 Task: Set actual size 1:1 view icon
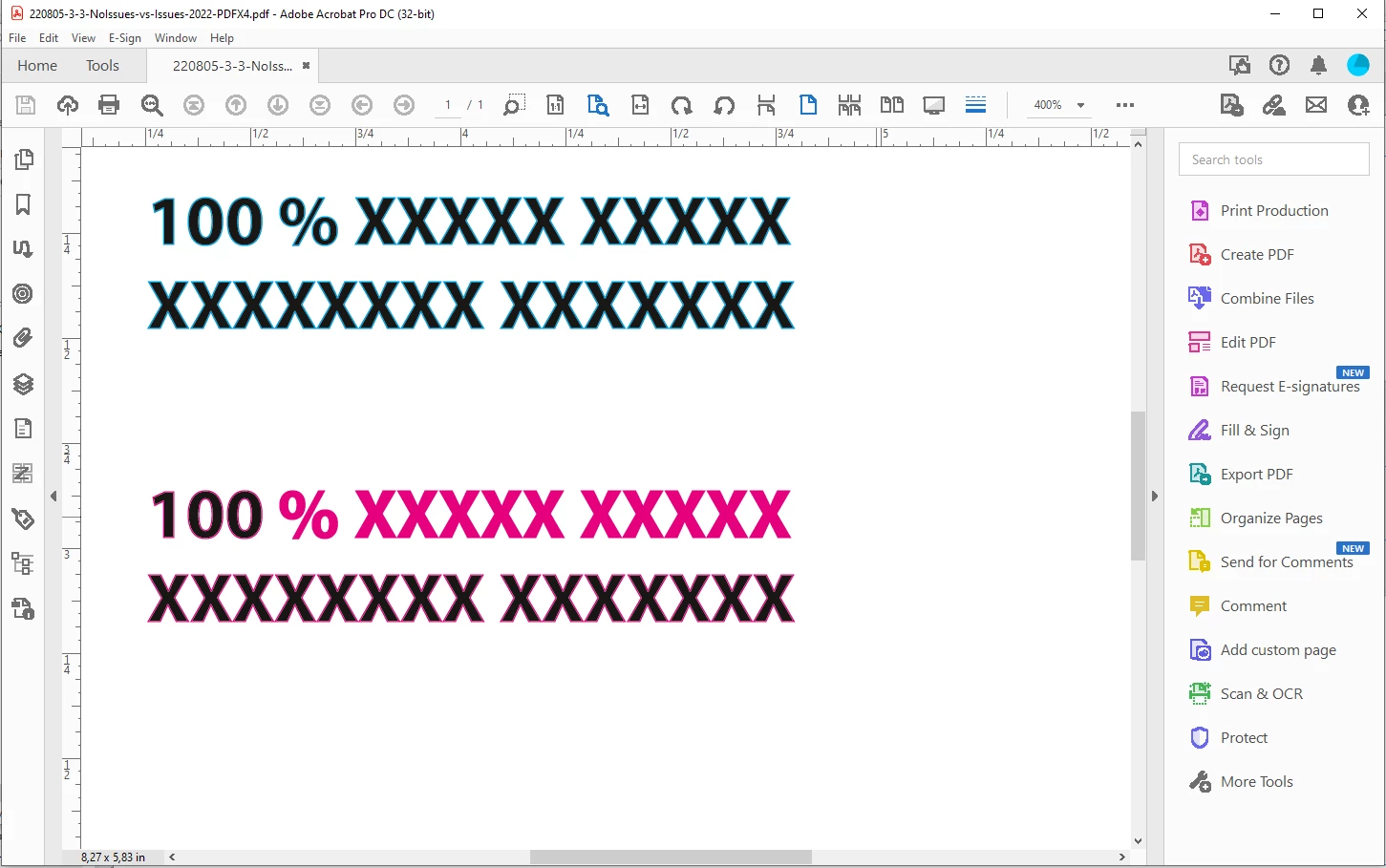click(555, 105)
